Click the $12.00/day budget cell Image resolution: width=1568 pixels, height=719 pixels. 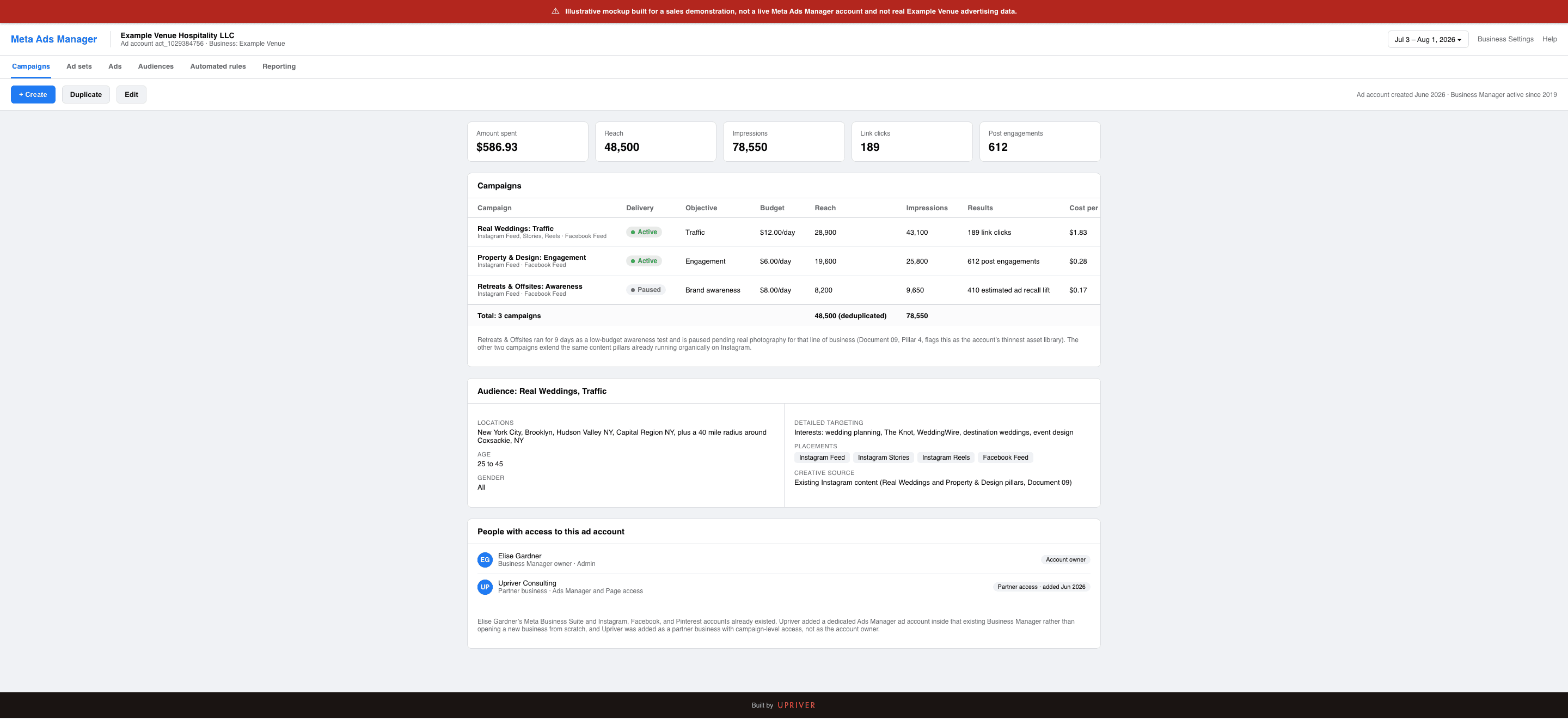[x=777, y=233]
